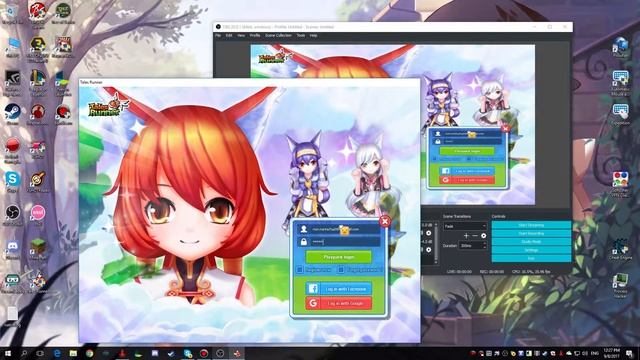Open the OBS File menu
The height and width of the screenshot is (360, 640).
[218, 36]
